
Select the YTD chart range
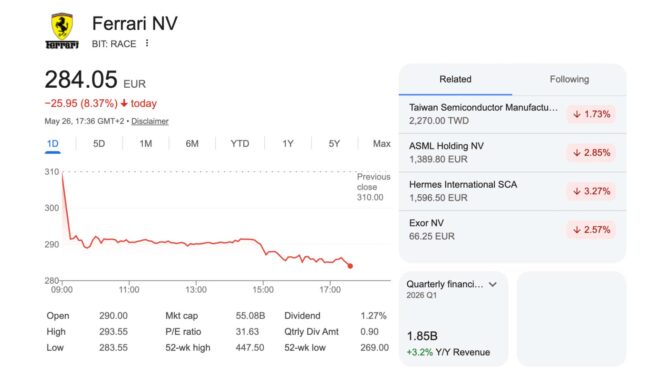click(240, 144)
